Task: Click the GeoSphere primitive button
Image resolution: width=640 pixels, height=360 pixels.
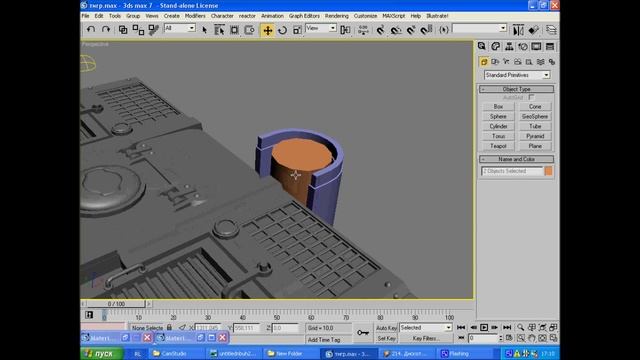Action: click(x=535, y=117)
